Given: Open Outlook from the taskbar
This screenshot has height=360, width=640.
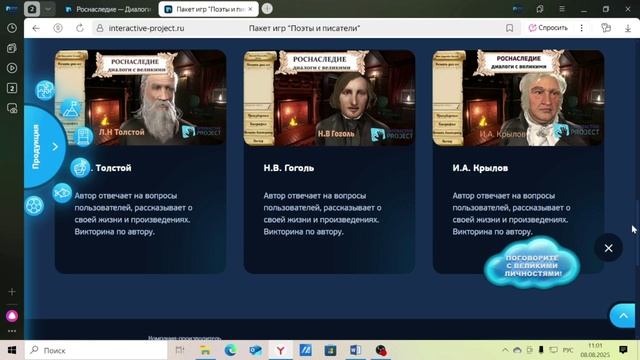Looking at the screenshot, I should coord(256,350).
